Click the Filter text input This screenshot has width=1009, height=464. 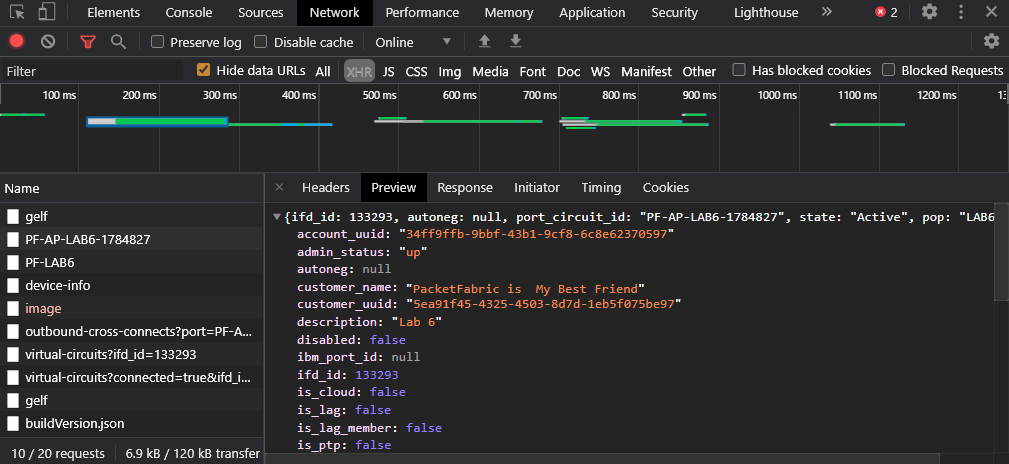click(x=91, y=71)
